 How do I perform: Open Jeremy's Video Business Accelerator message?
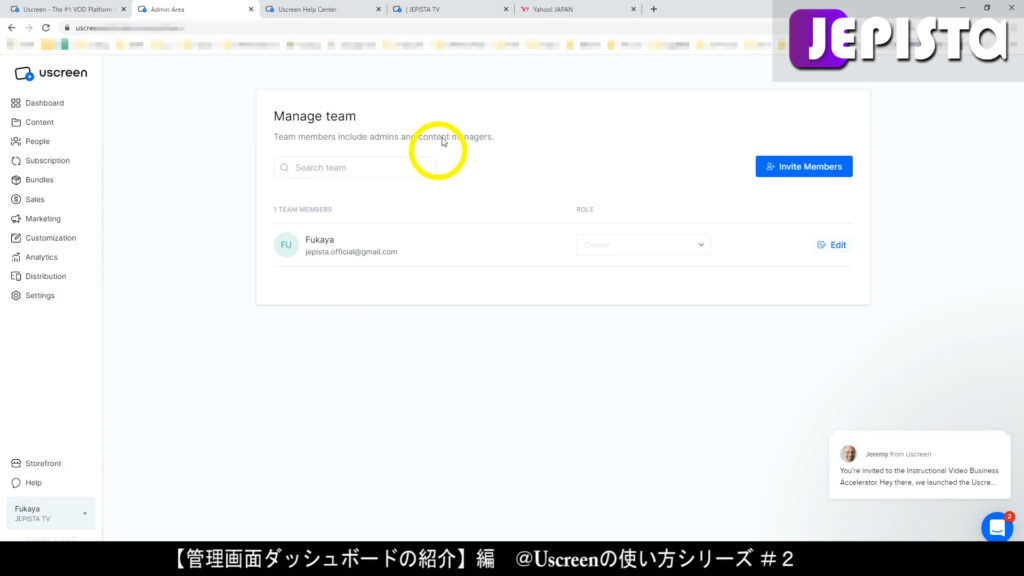click(x=920, y=465)
